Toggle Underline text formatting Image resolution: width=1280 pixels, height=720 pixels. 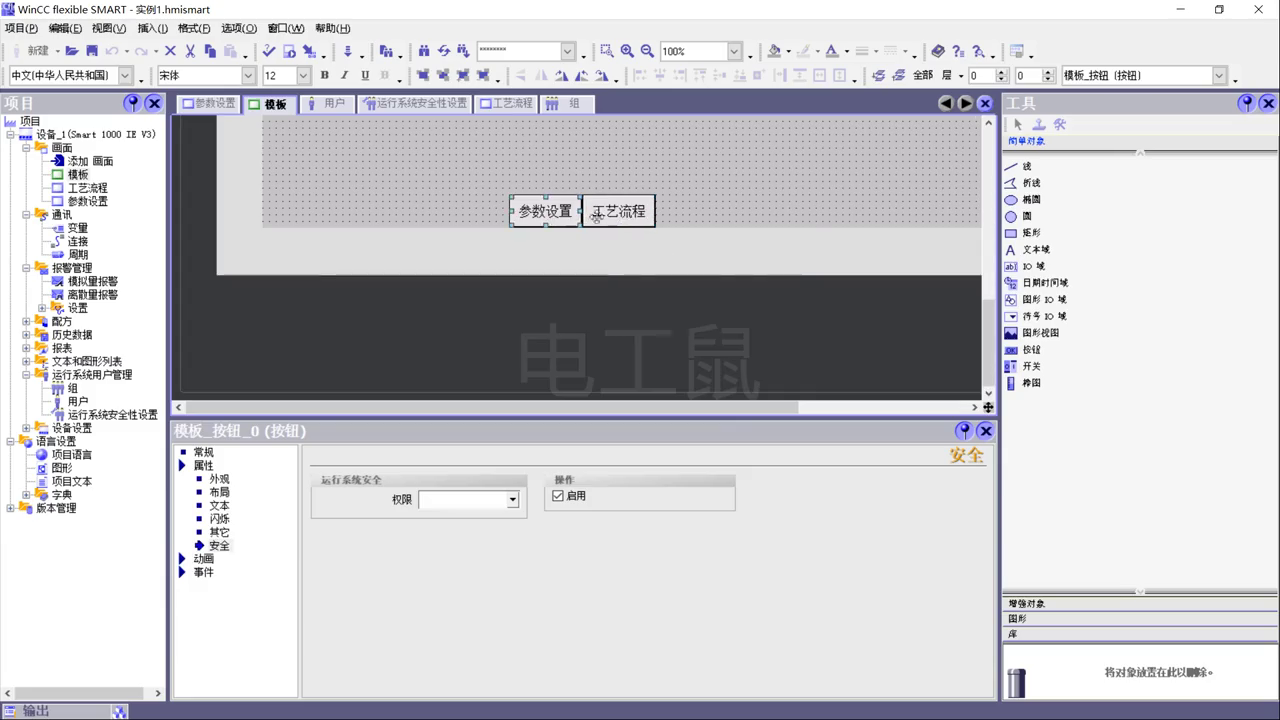click(x=365, y=76)
